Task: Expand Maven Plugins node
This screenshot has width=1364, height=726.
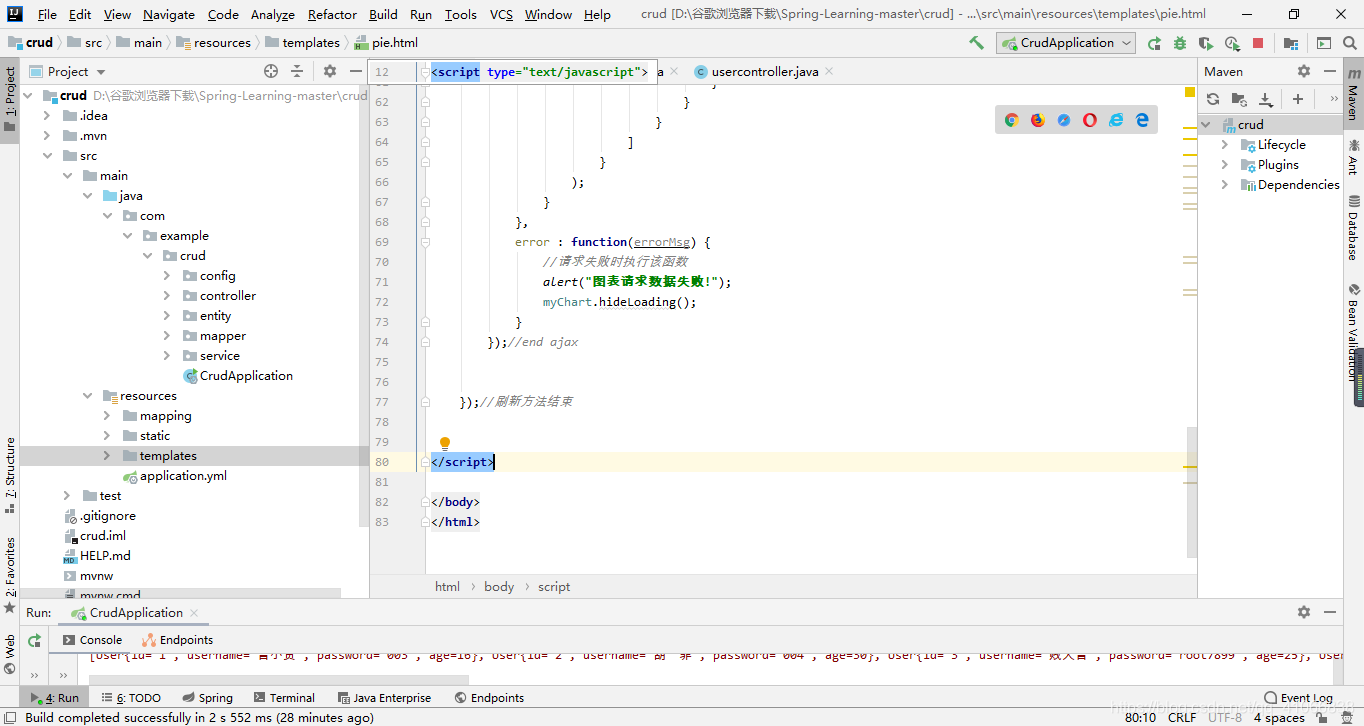Action: click(x=1225, y=165)
